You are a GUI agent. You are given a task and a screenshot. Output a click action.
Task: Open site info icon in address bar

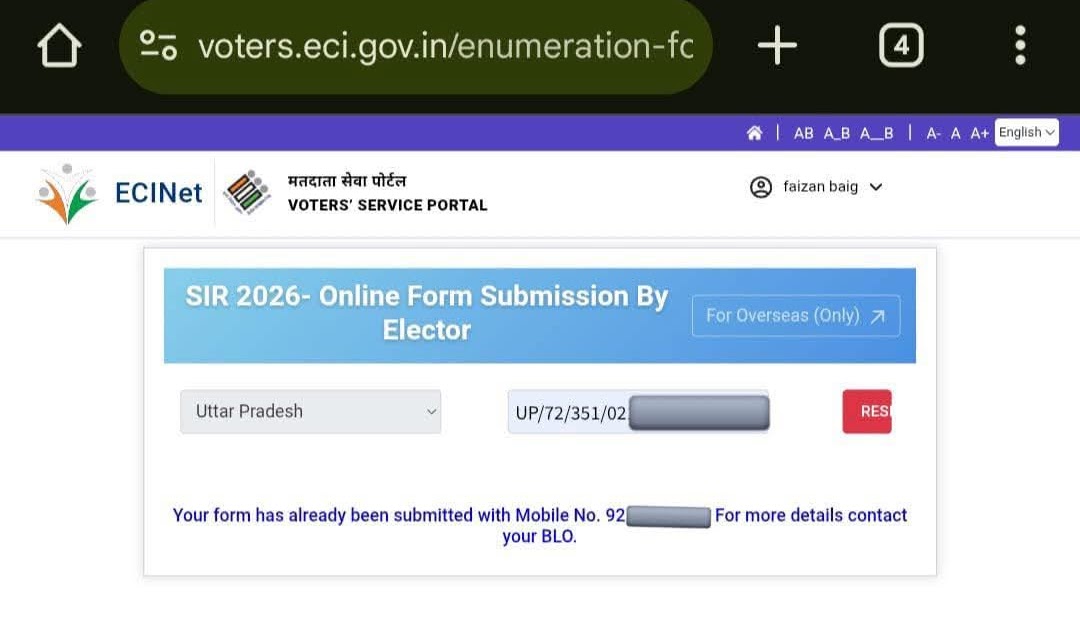pos(158,46)
